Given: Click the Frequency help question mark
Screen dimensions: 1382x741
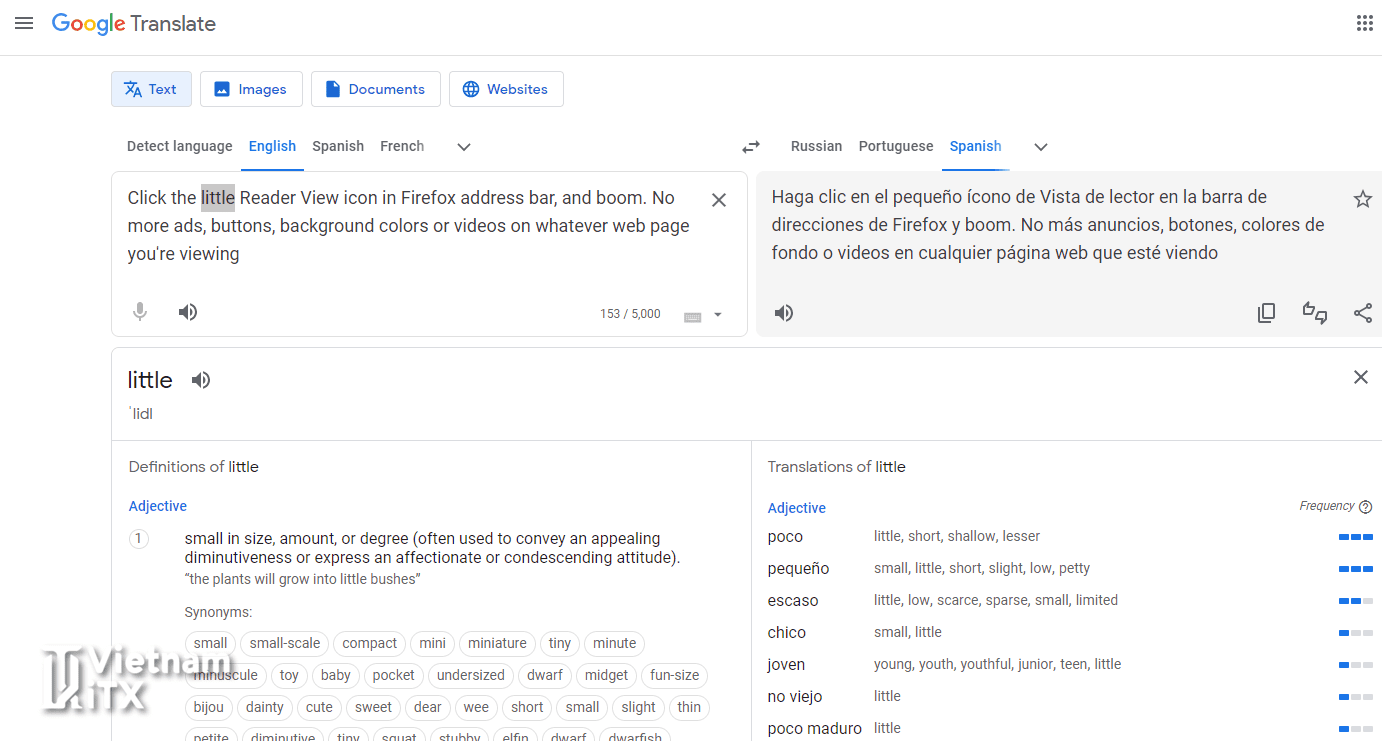Looking at the screenshot, I should 1365,507.
